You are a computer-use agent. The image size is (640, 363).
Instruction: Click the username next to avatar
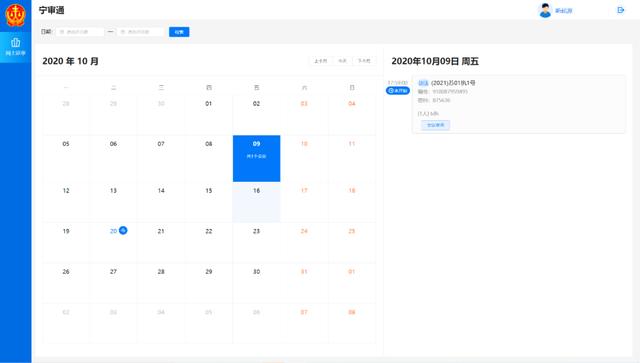(563, 11)
